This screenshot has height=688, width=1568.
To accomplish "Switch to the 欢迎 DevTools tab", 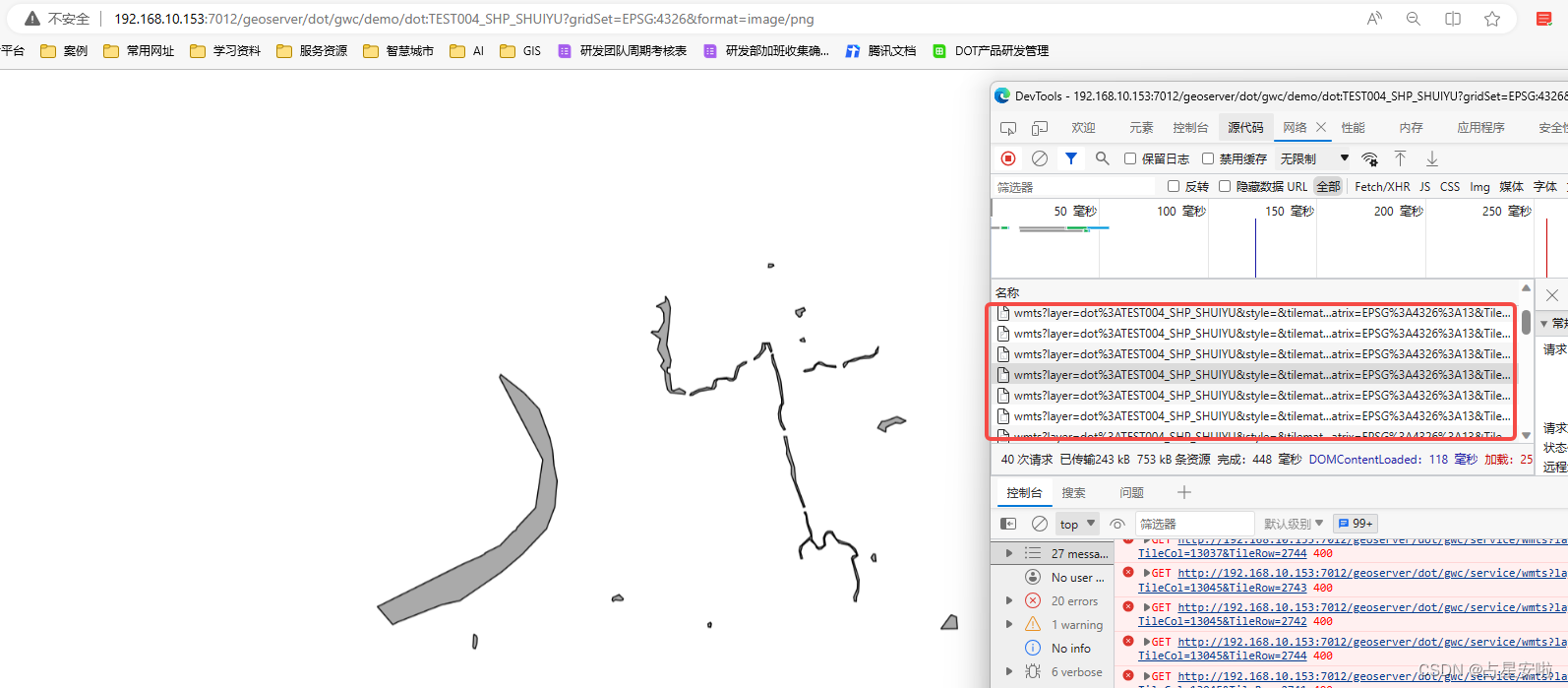I will (1083, 128).
